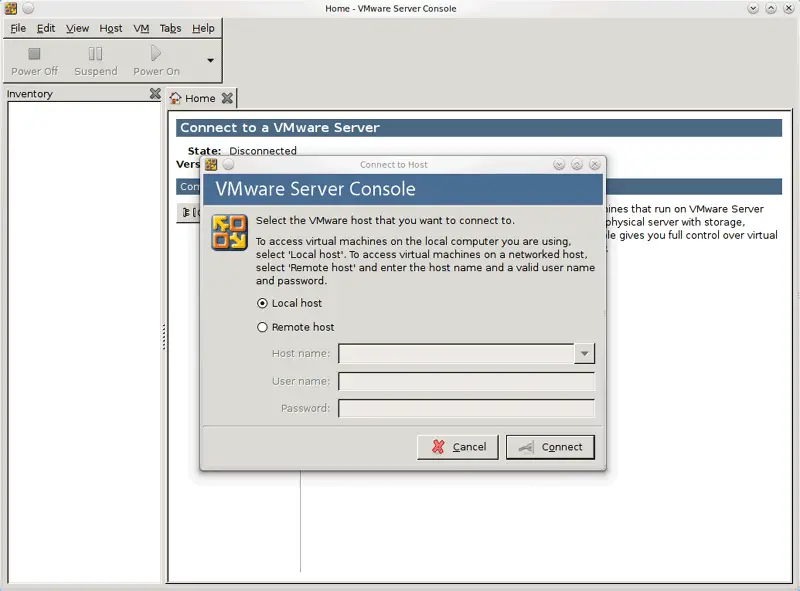Click the Power Off toolbar button
This screenshot has height=591, width=800.
pyautogui.click(x=35, y=61)
